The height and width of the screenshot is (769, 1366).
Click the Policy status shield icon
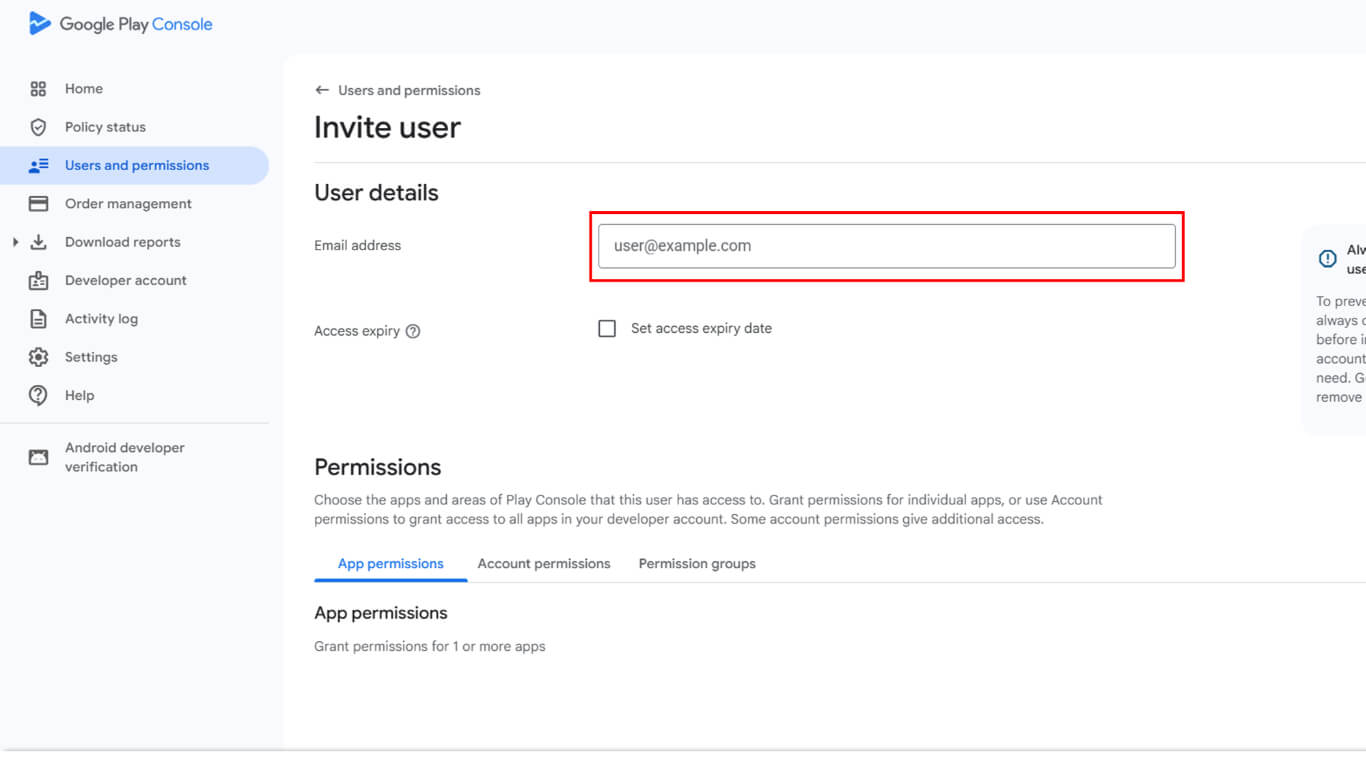click(x=38, y=127)
